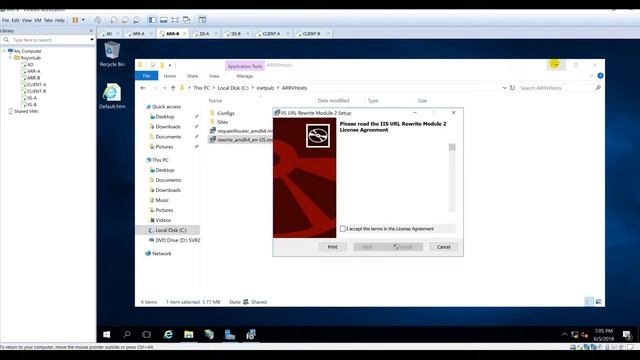Collapse the RoyonLab folder node
Screen dimensions: 640x360
[x=11, y=58]
